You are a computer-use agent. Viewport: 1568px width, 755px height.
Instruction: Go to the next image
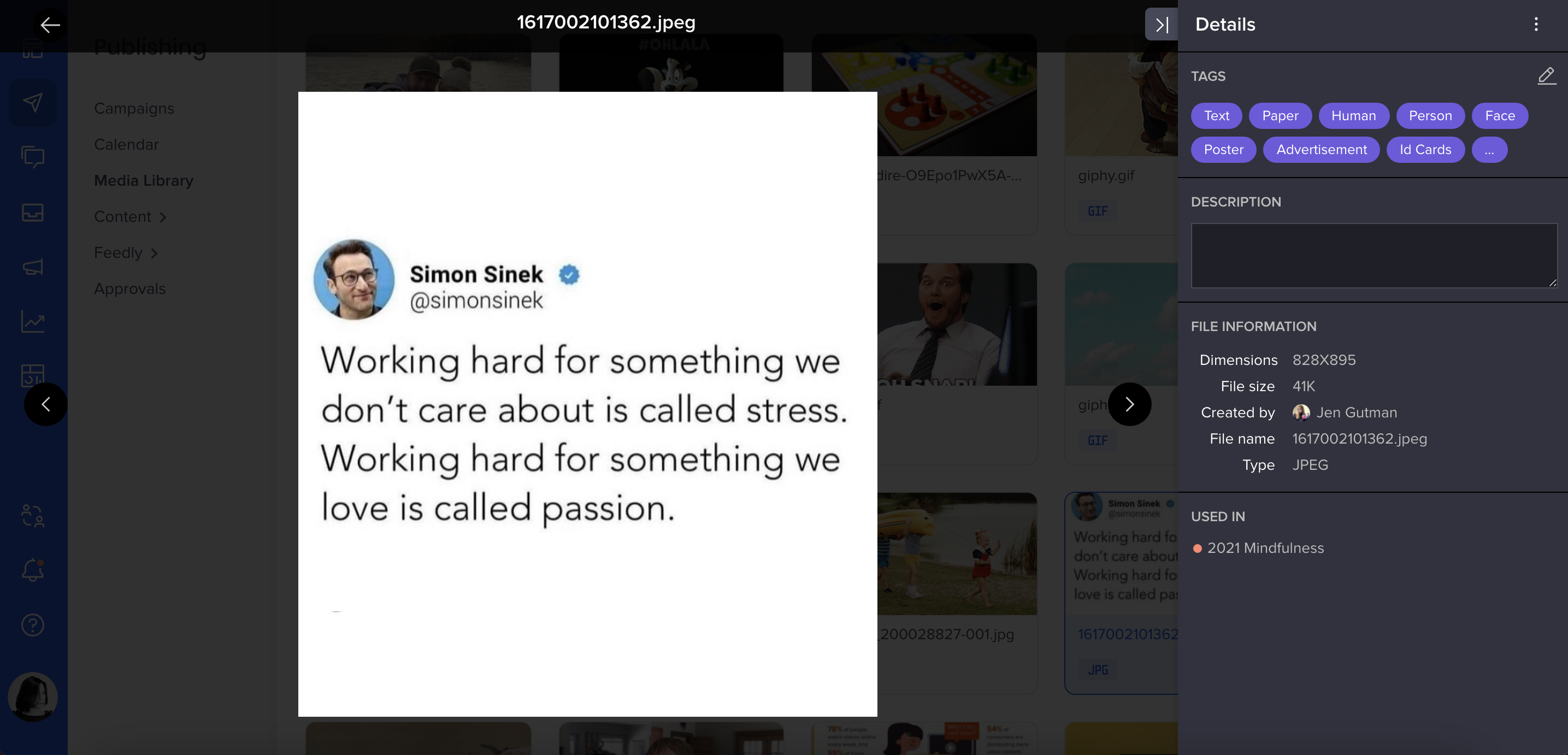(1129, 404)
